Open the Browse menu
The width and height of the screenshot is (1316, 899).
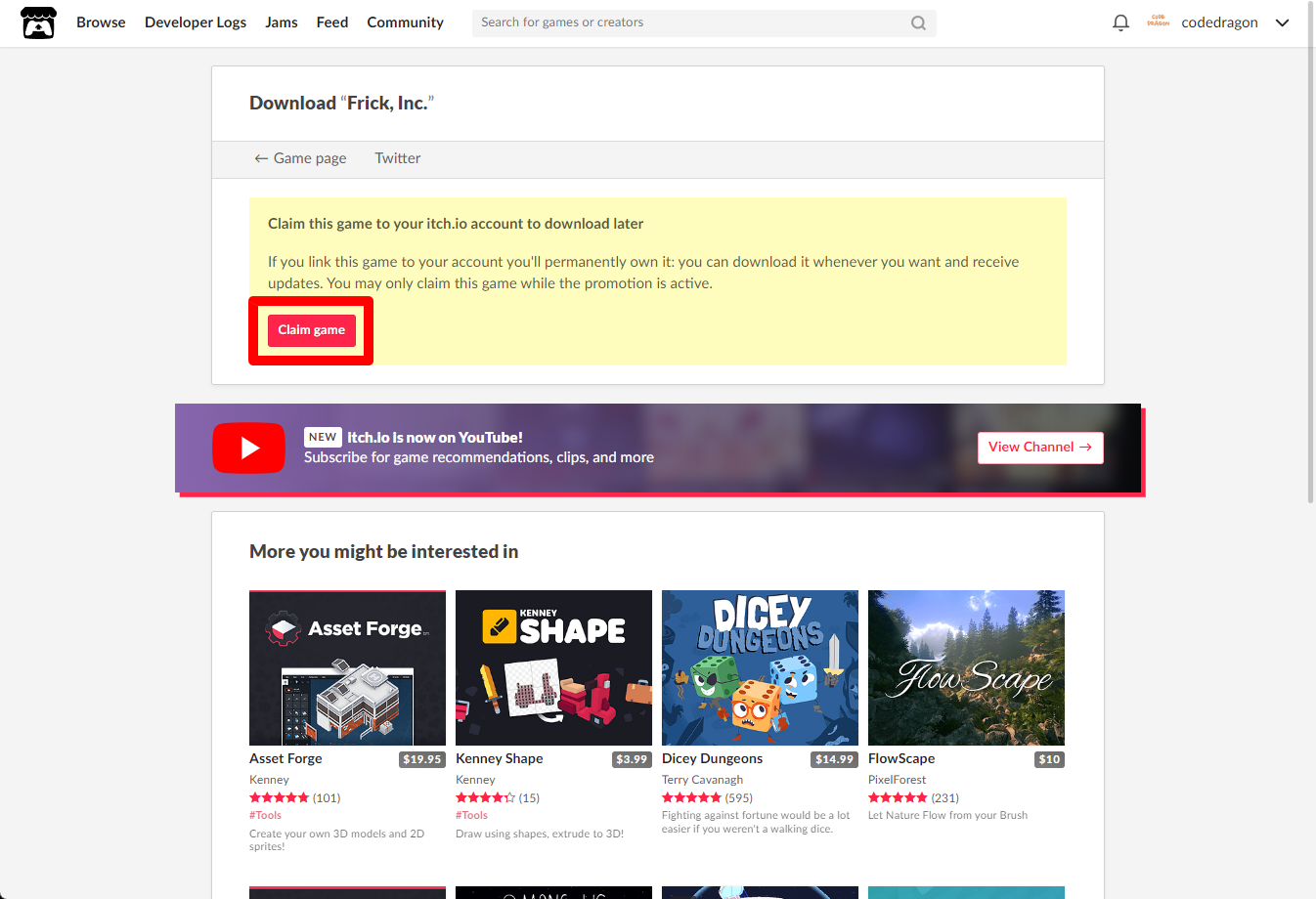(101, 22)
